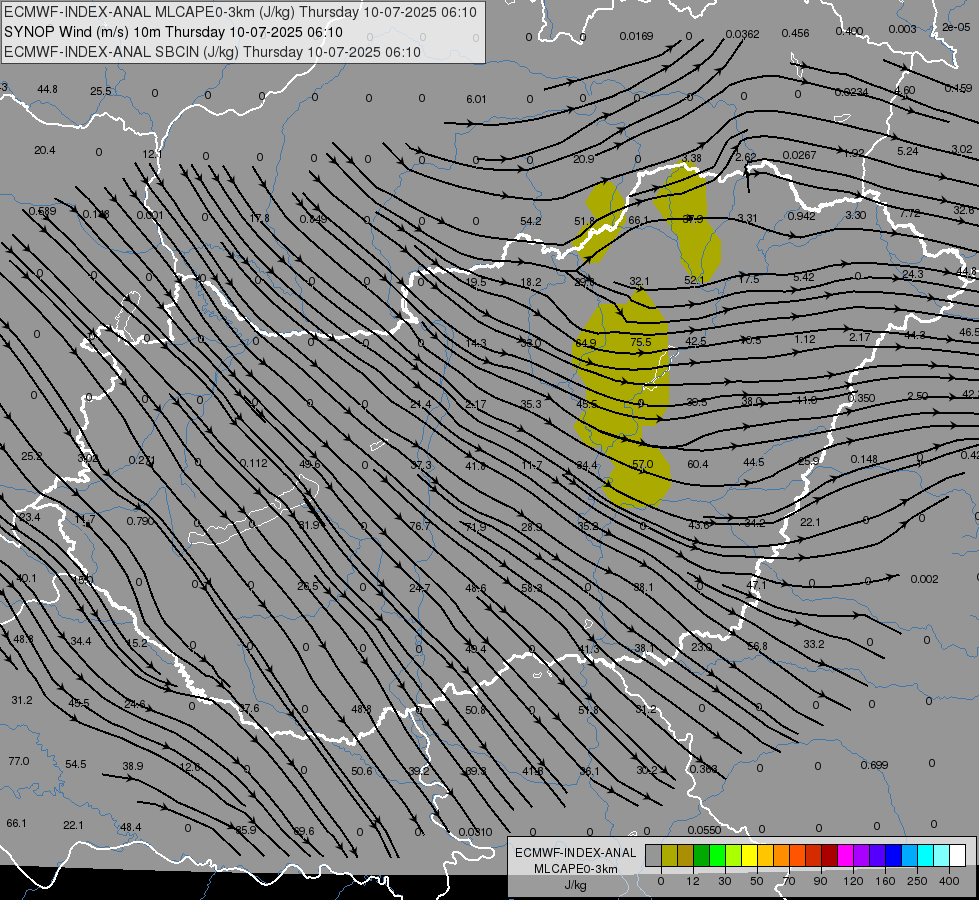Click the 120 legend tick label
This screenshot has width=979, height=900.
point(853,881)
